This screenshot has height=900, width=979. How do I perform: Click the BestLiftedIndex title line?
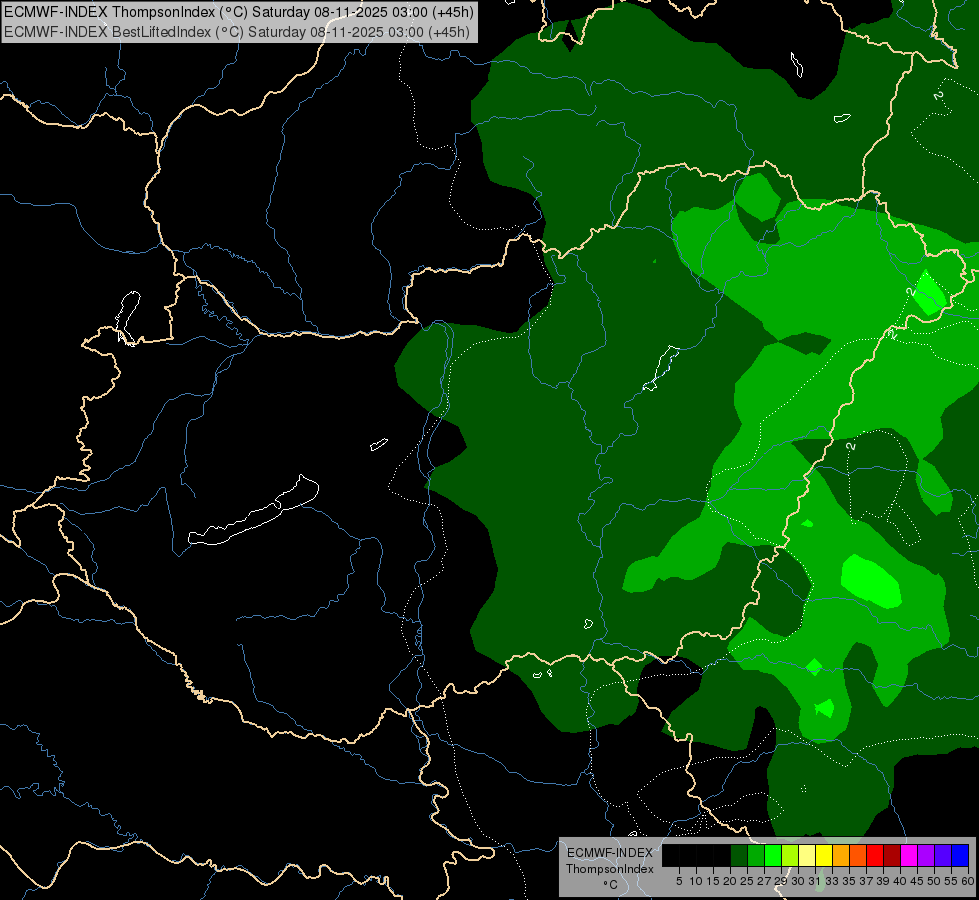237,32
